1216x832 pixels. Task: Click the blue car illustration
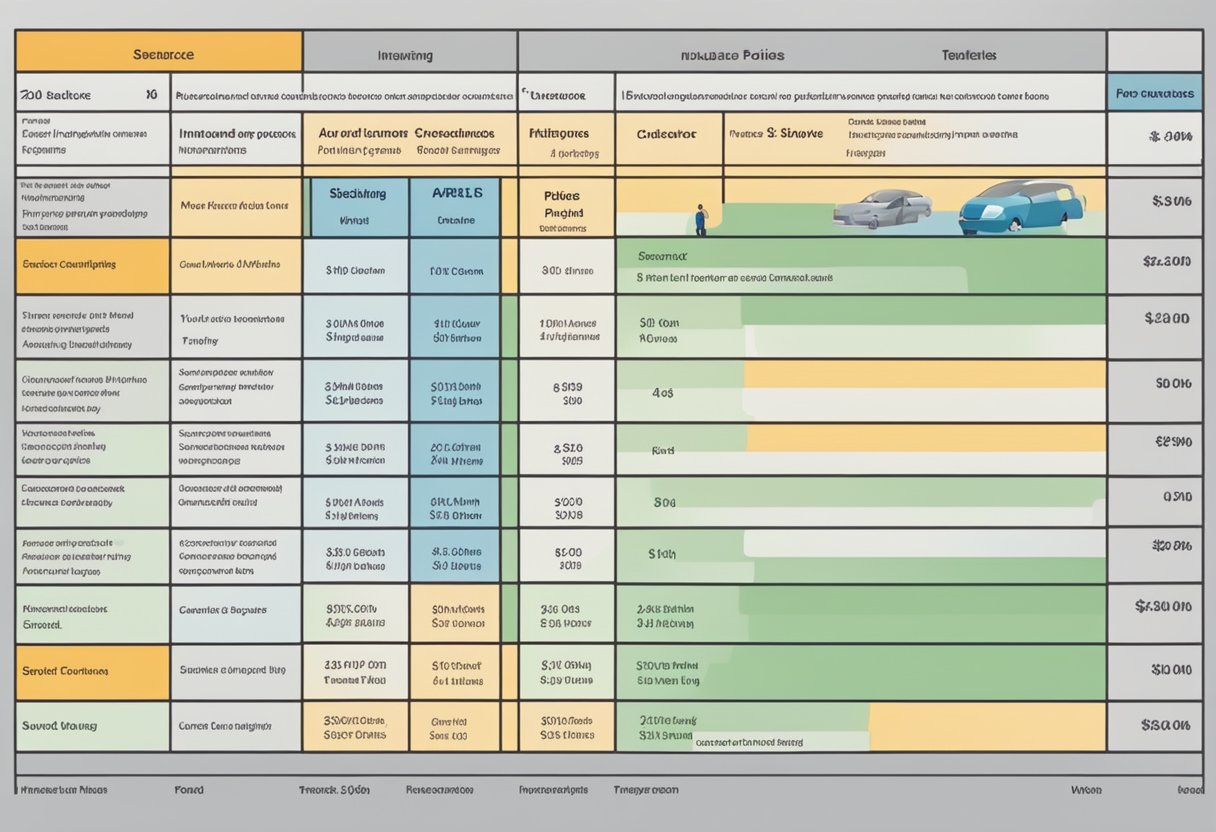(1021, 207)
